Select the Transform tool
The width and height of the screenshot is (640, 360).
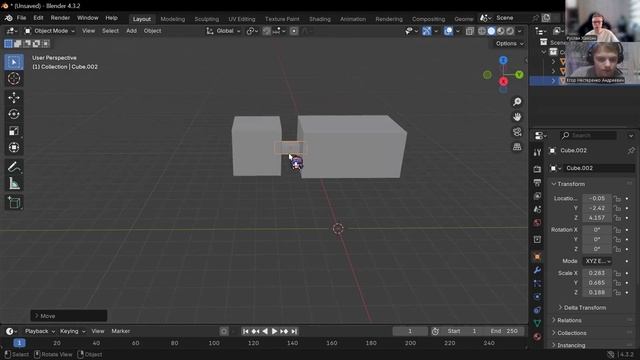[14, 147]
